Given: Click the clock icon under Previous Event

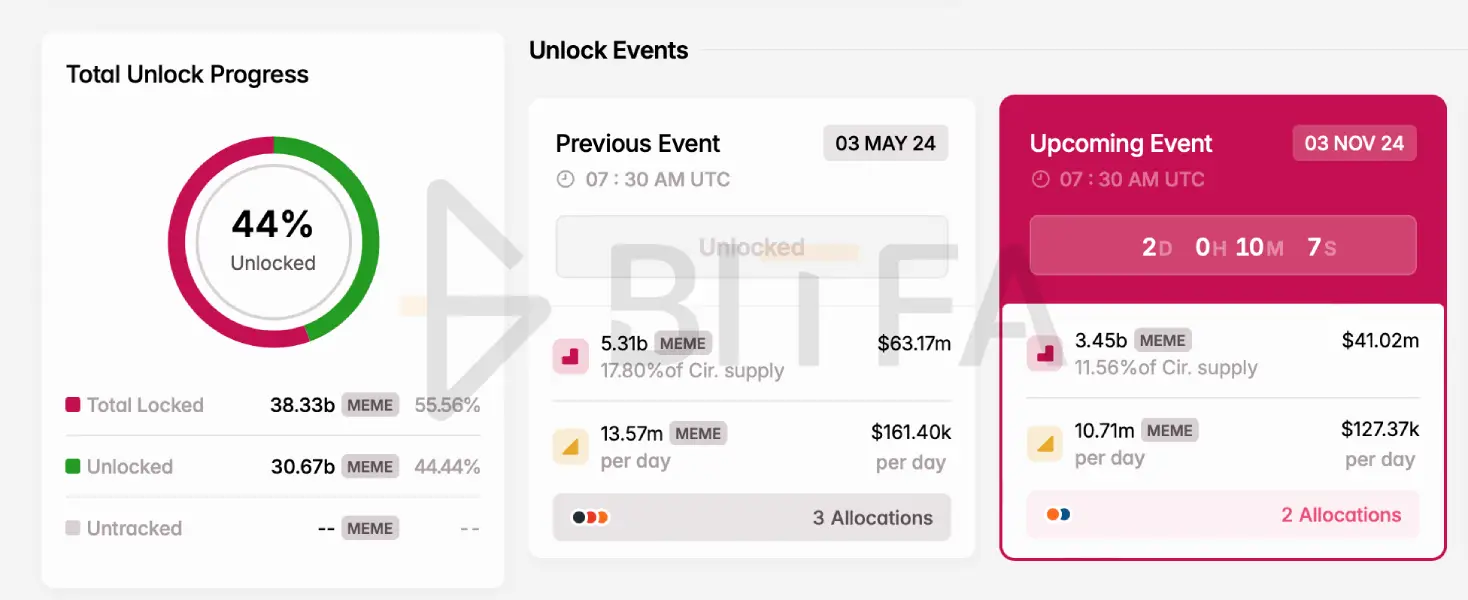Looking at the screenshot, I should click(x=566, y=180).
